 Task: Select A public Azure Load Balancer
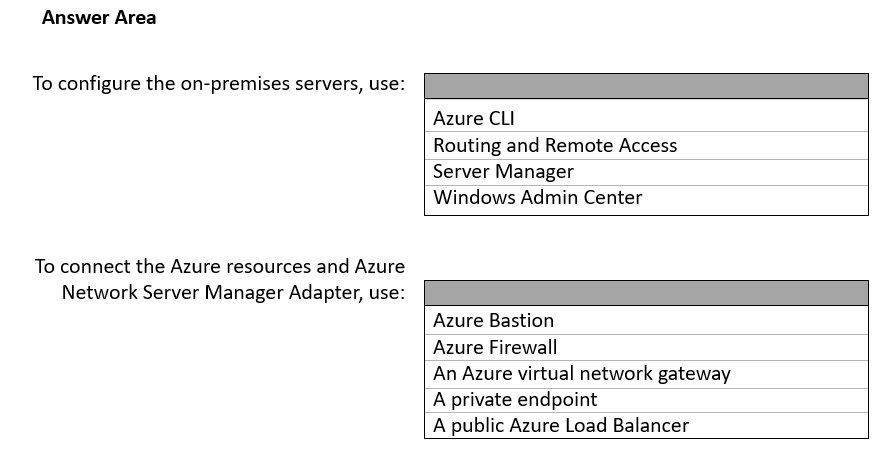click(560, 425)
